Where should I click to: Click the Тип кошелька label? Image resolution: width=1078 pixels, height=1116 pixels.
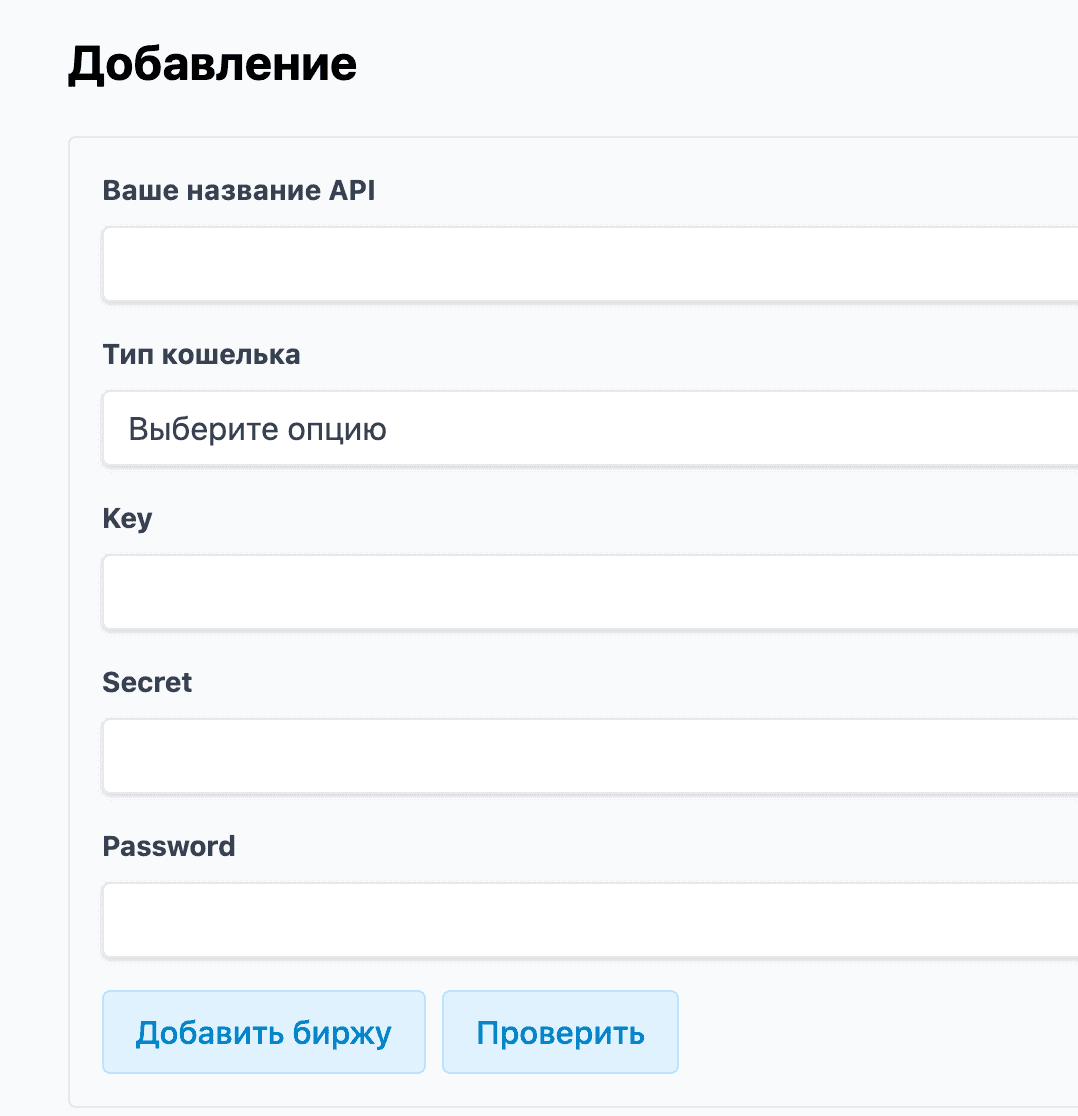(200, 354)
